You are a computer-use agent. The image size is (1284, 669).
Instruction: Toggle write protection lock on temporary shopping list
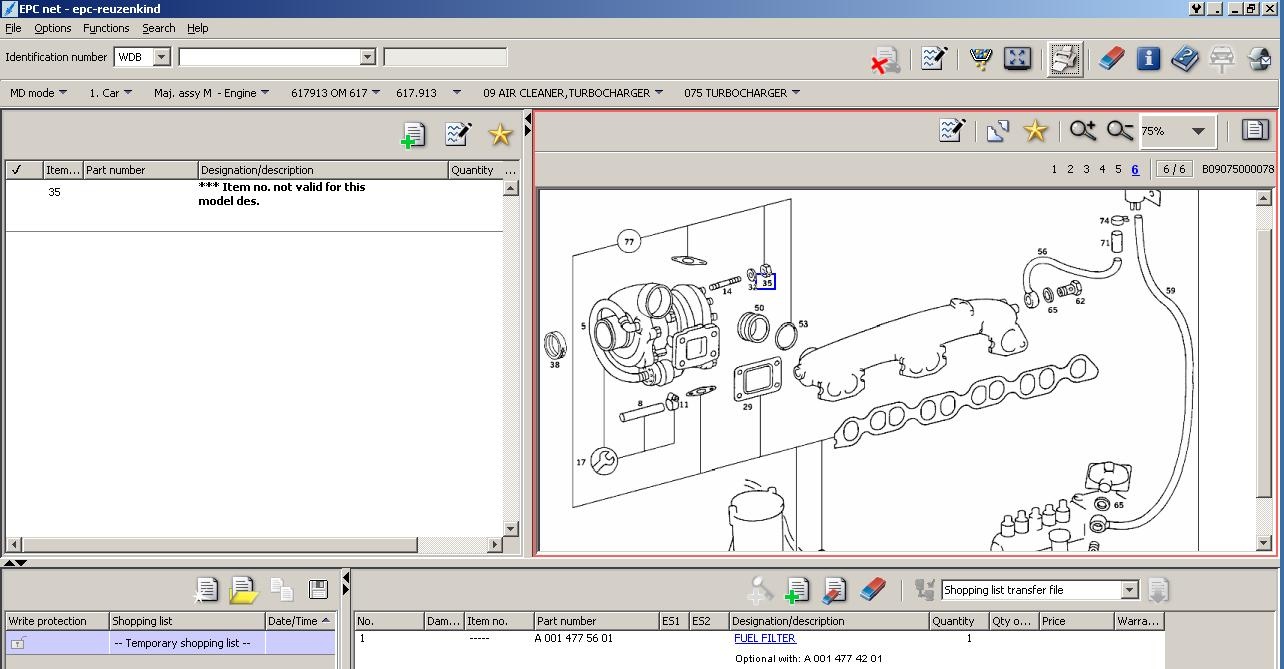[x=18, y=643]
